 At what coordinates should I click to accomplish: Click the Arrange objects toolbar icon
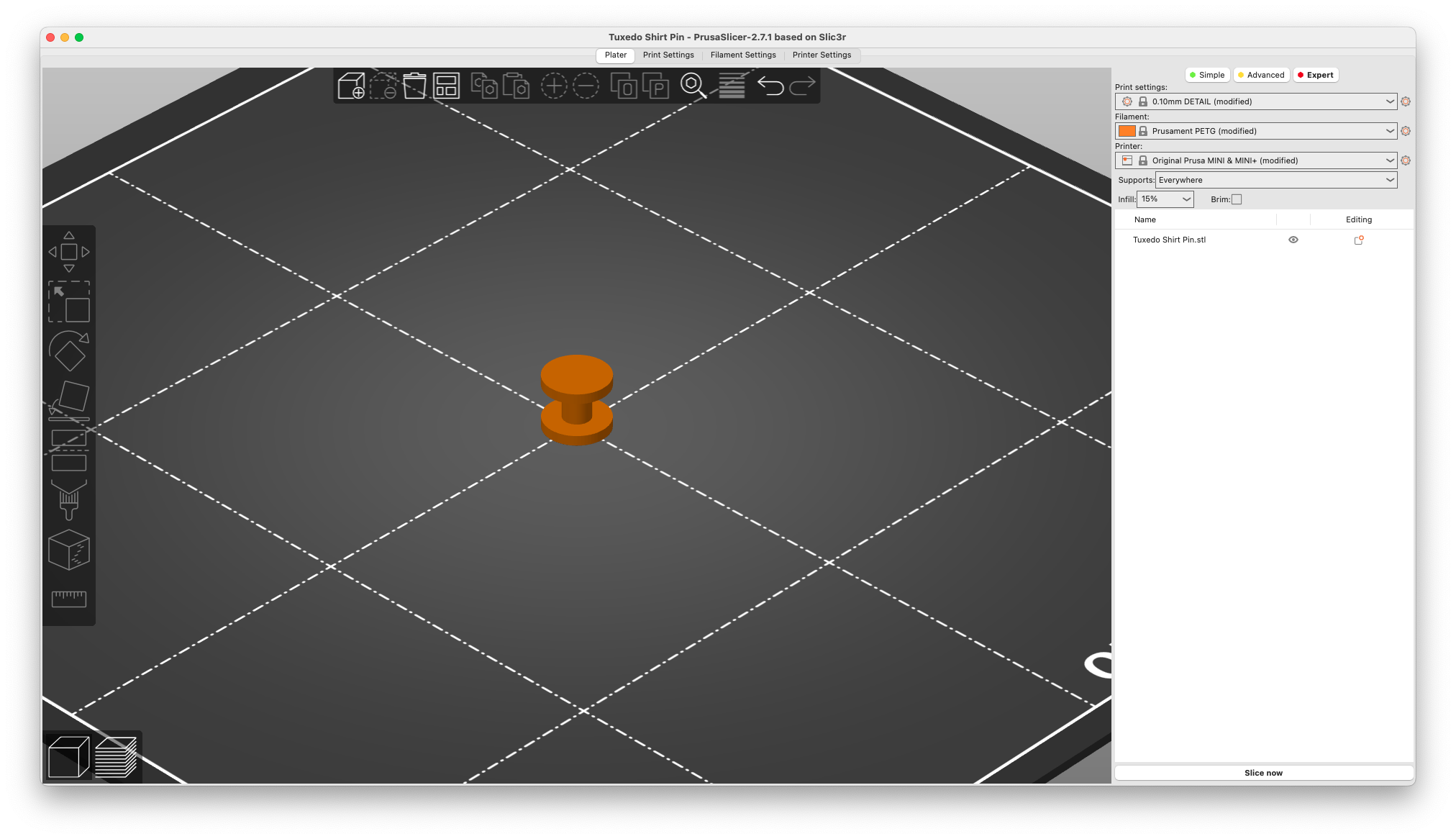pos(446,86)
